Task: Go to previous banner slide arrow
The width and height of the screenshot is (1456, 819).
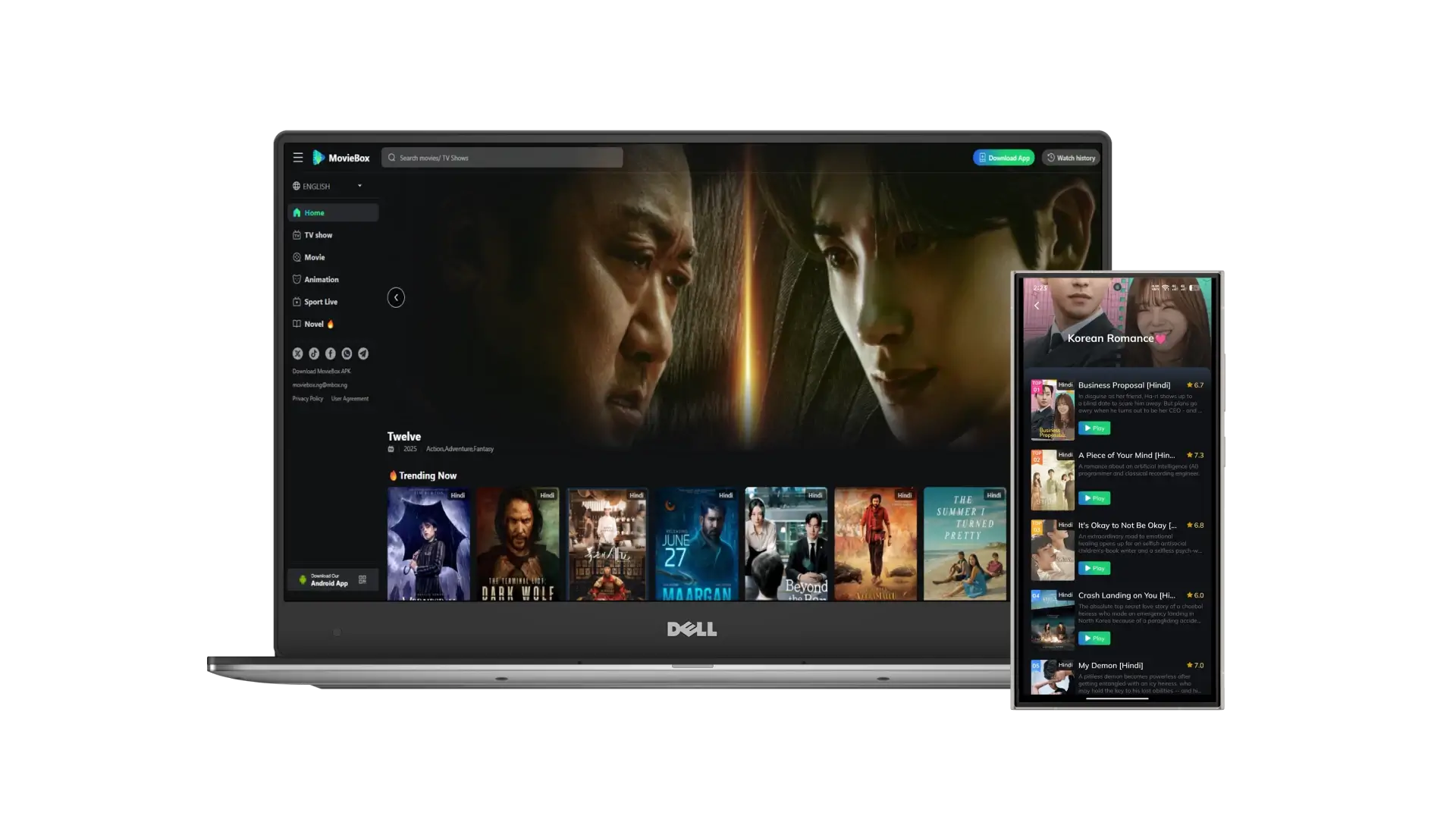Action: [396, 297]
